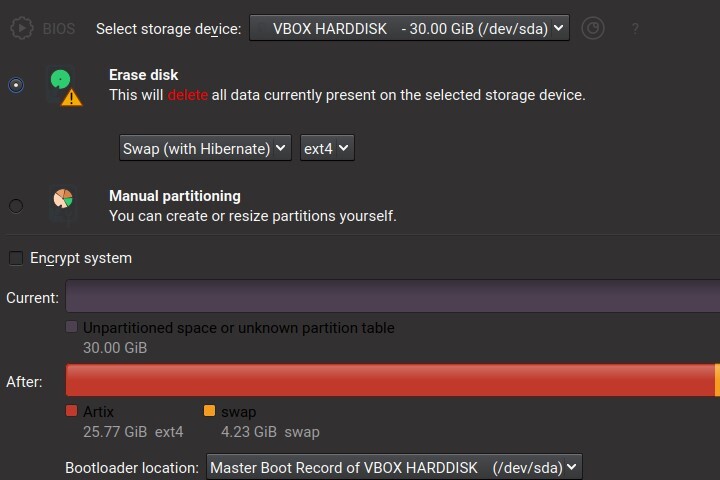
Task: Click the question mark help icon
Action: click(635, 28)
